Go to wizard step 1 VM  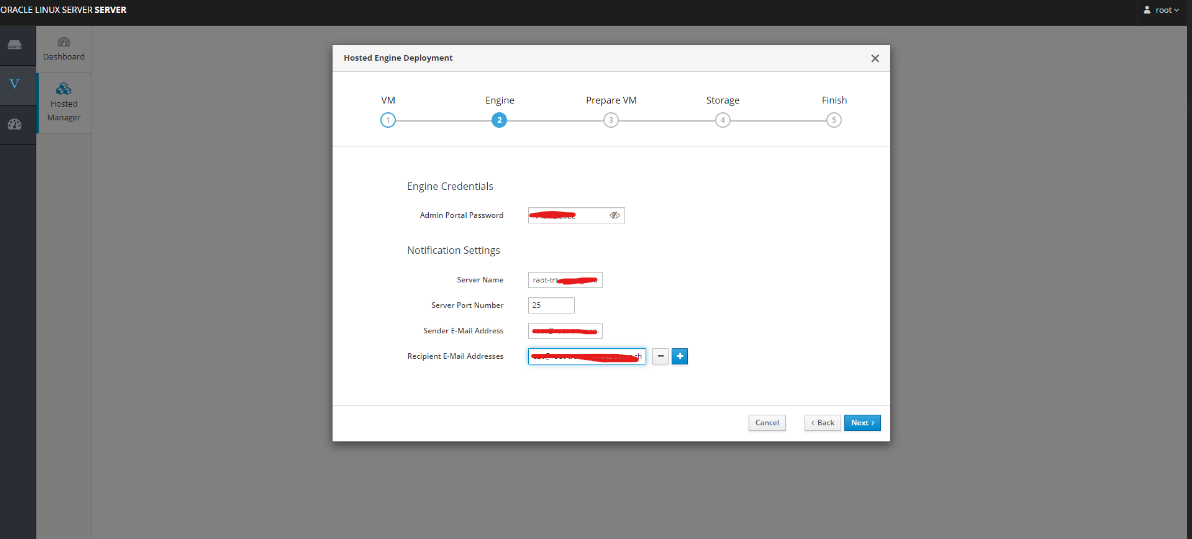click(388, 120)
